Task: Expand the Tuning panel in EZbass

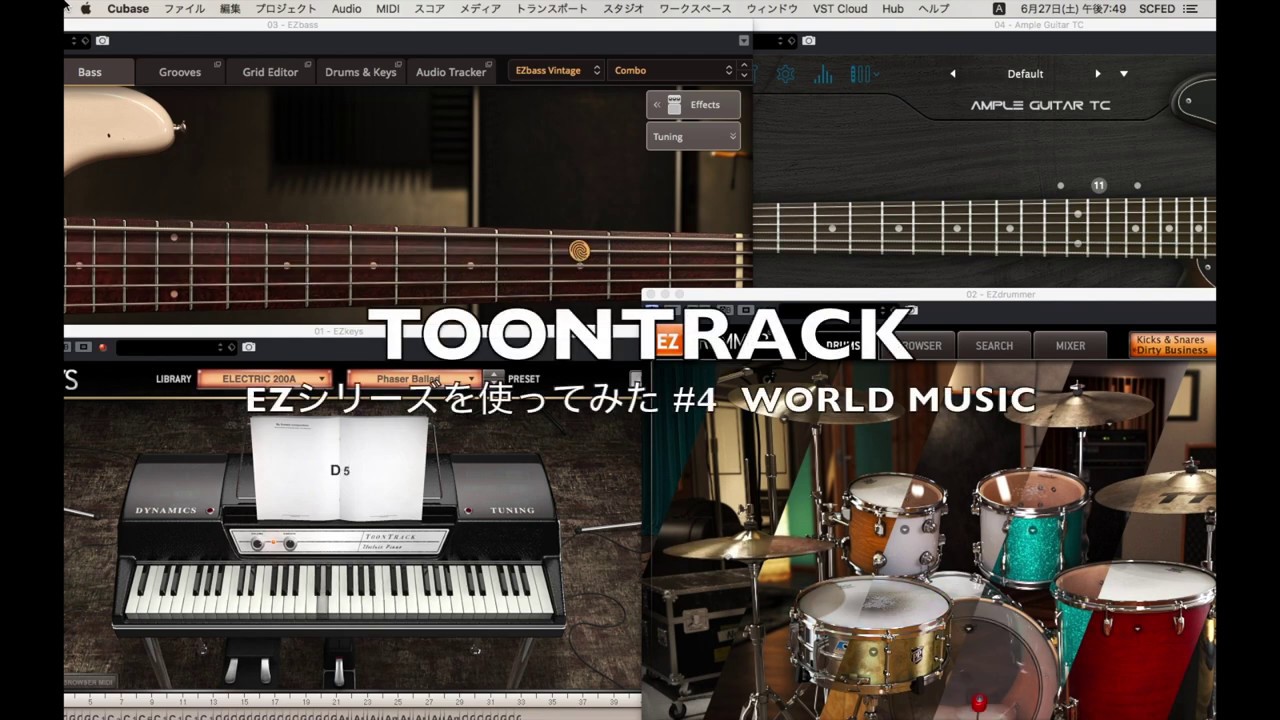Action: coord(693,137)
